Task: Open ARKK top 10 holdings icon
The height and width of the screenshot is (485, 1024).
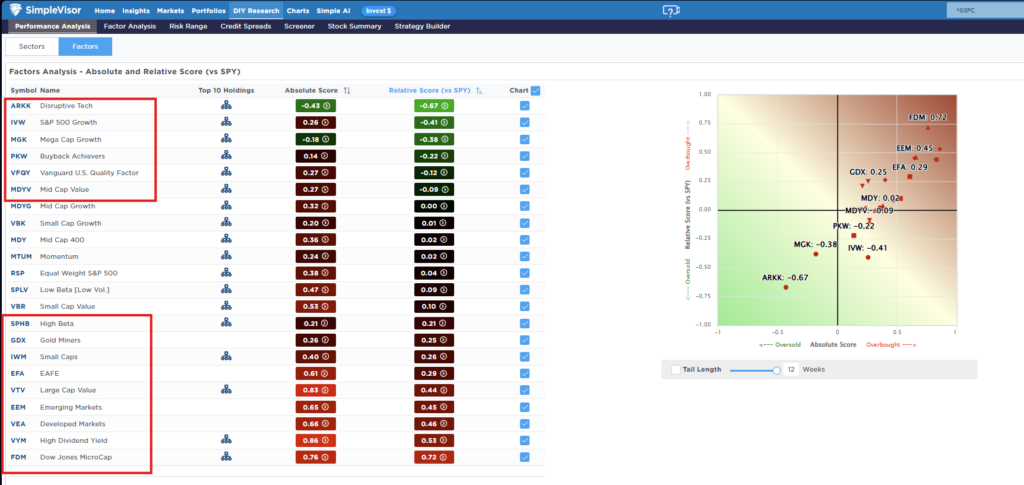Action: click(226, 105)
